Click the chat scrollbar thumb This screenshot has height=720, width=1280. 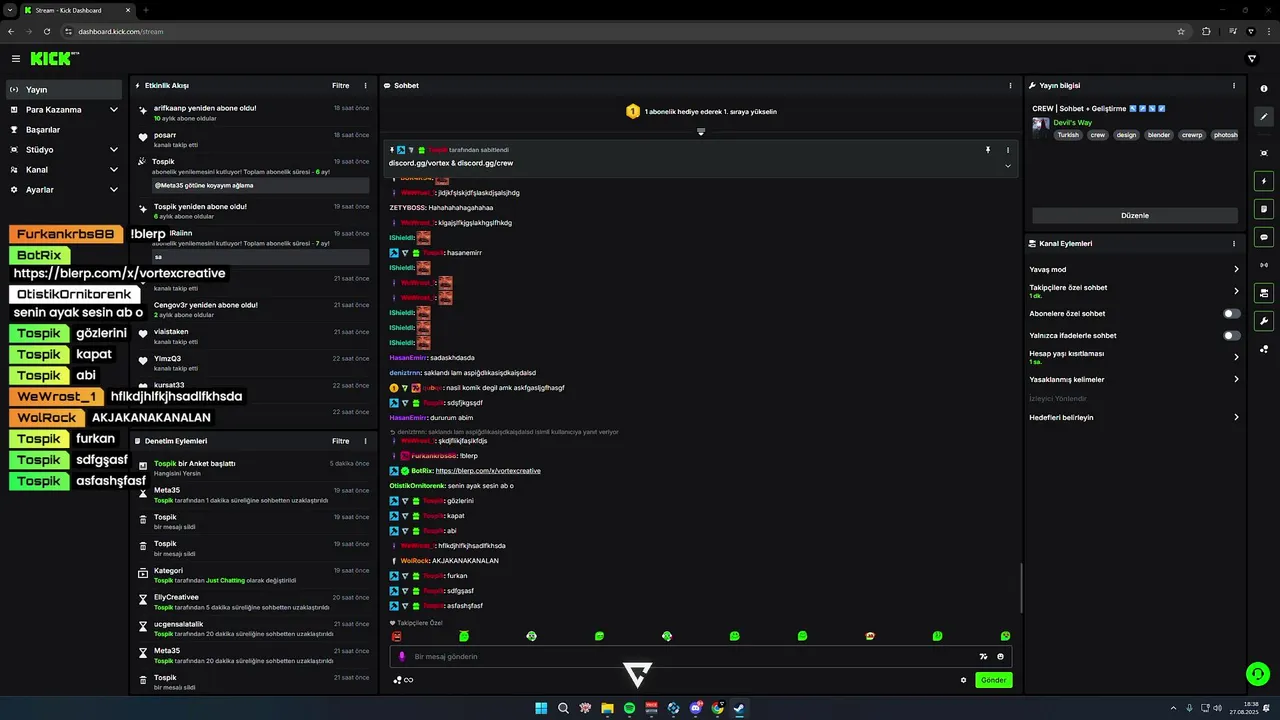pyautogui.click(x=1021, y=588)
